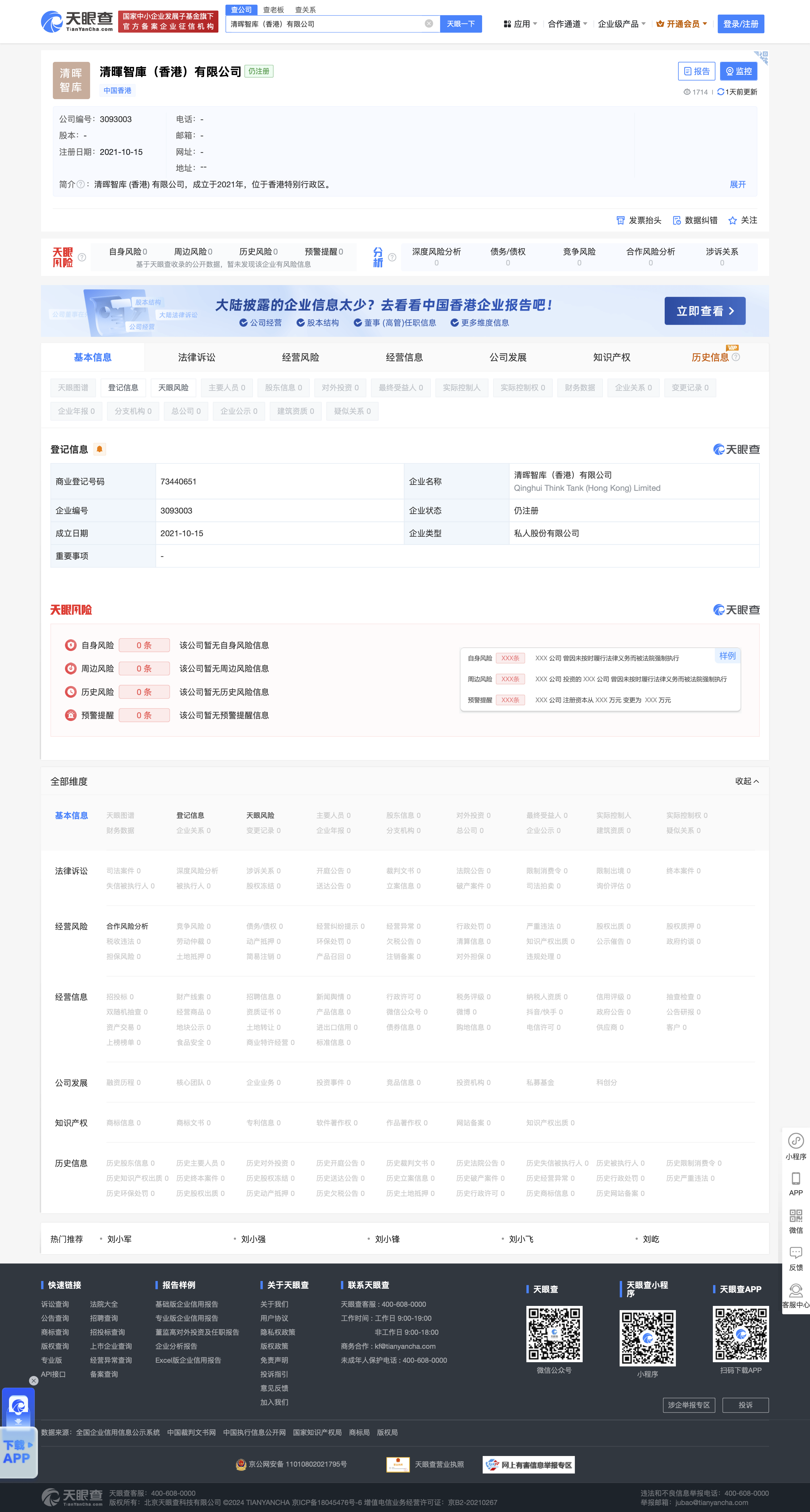Viewport: 810px width, 1512px height.
Task: Select the 登记信息 sub-section chip
Action: point(123,388)
